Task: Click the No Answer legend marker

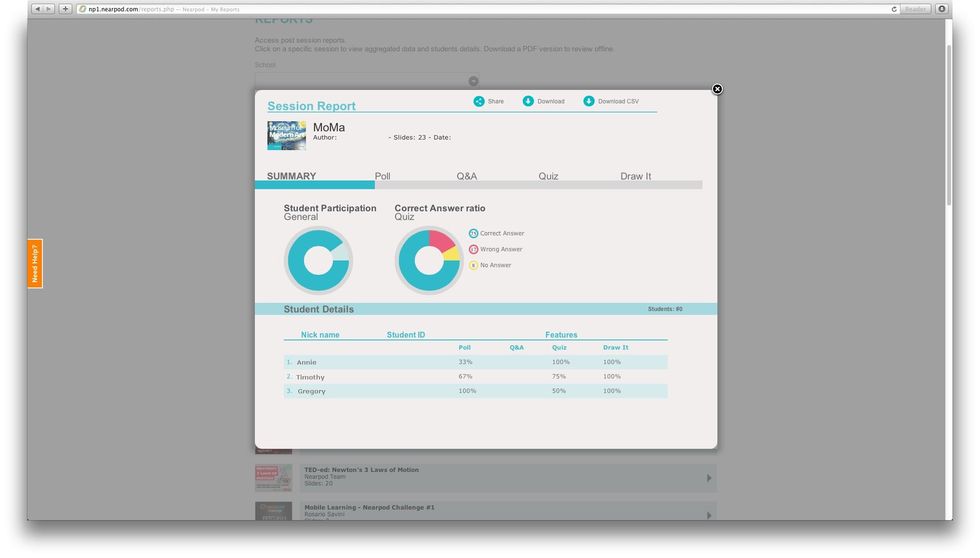Action: pos(473,266)
